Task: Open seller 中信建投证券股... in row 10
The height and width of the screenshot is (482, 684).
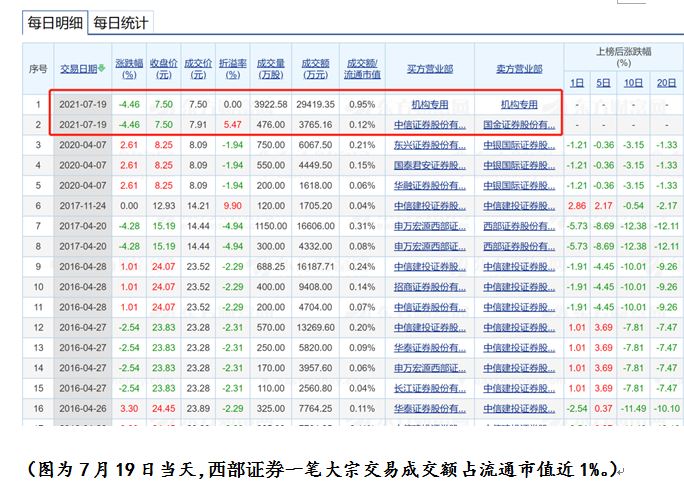Action: (519, 287)
